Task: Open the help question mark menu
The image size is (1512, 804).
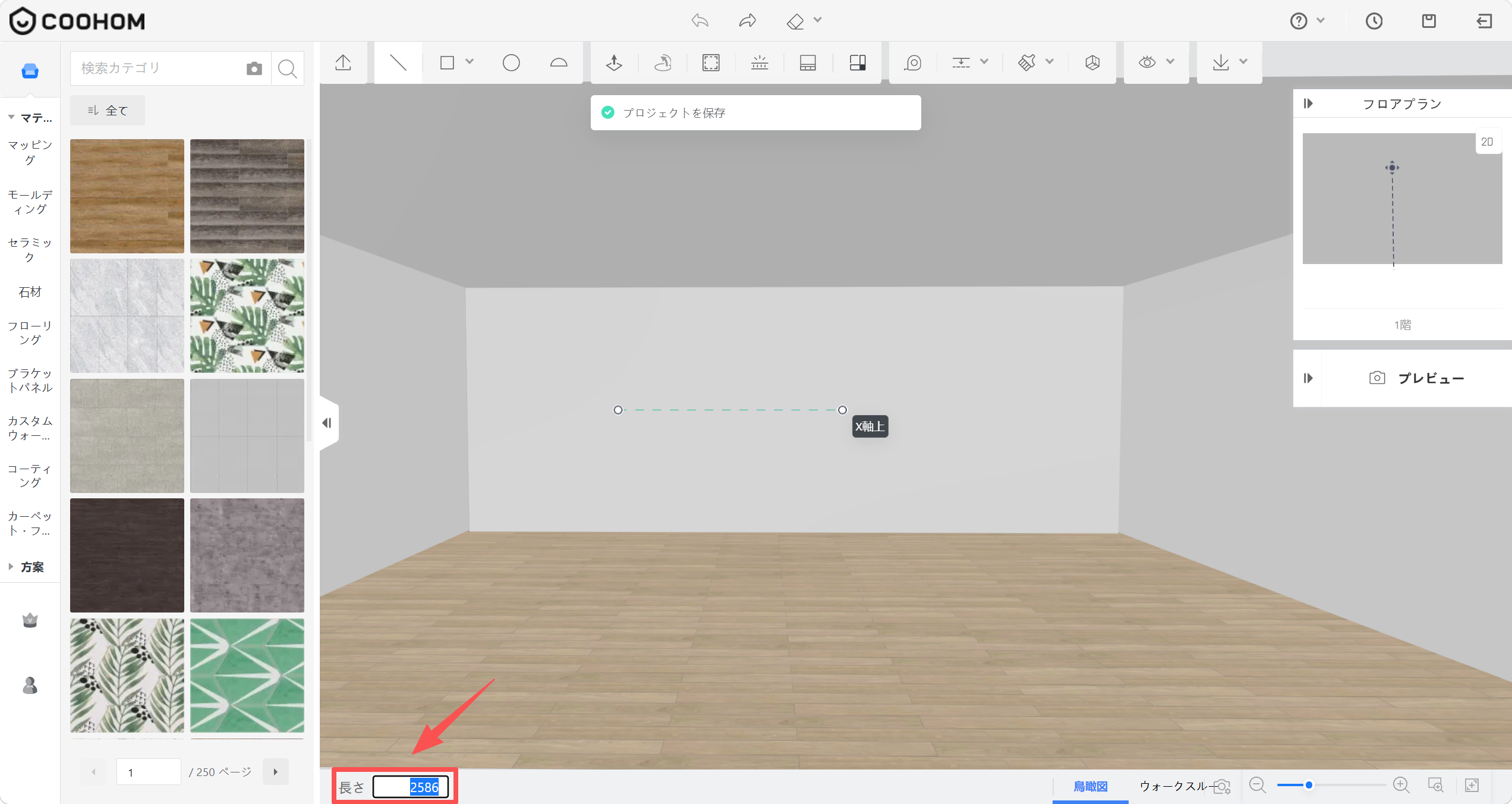Action: coord(1299,21)
